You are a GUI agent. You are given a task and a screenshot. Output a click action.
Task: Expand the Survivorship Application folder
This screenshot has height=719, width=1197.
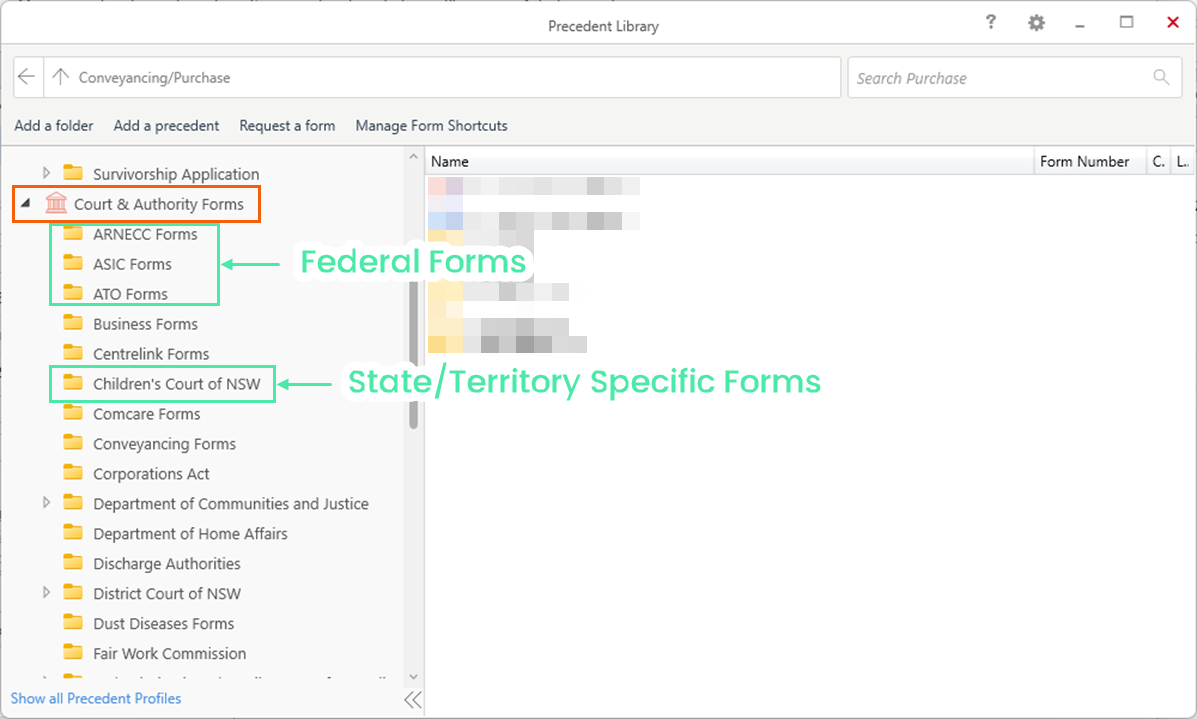[46, 173]
